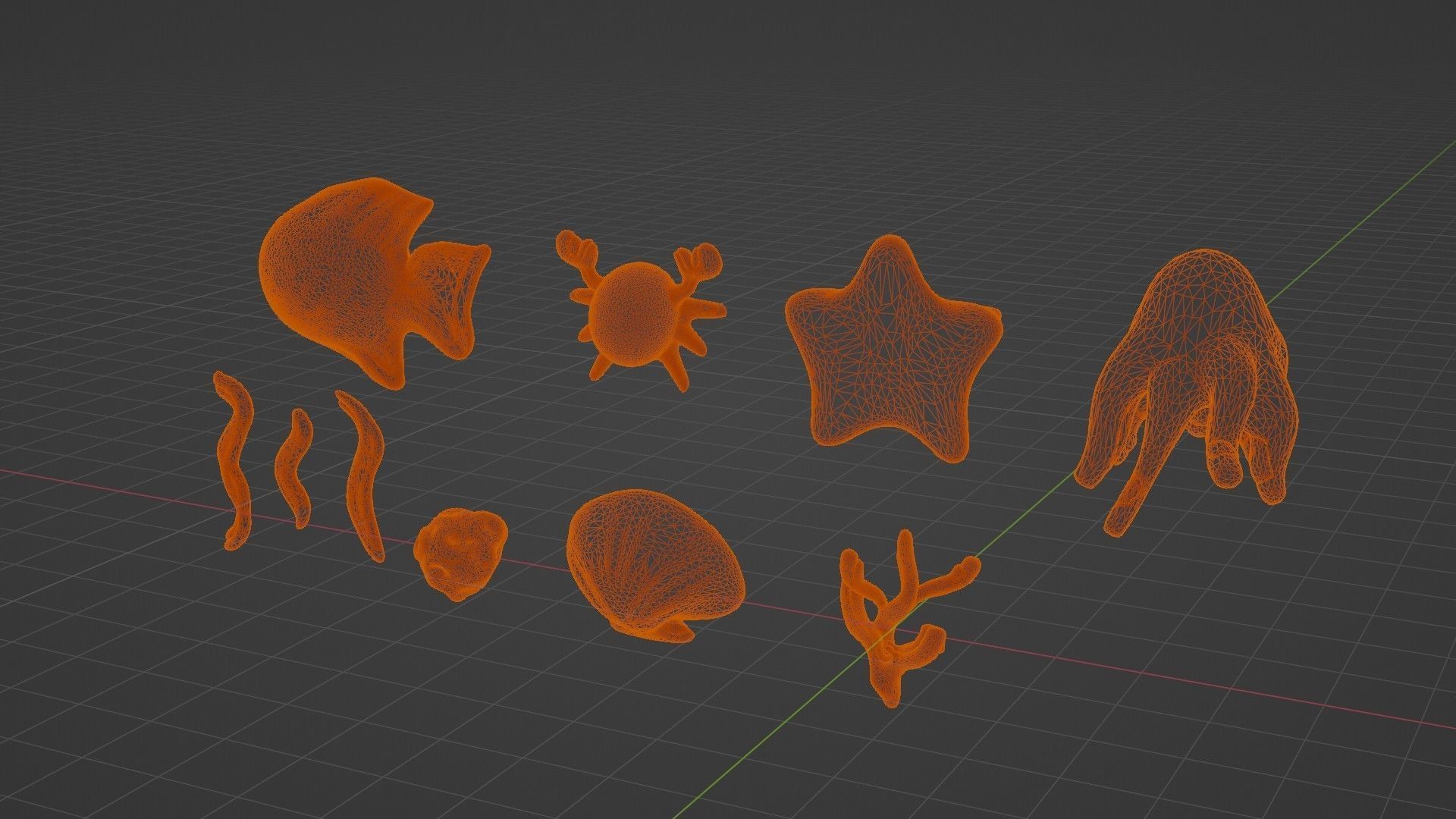The image size is (1456, 819).
Task: Select the short middle seaweed strand
Action: point(294,469)
